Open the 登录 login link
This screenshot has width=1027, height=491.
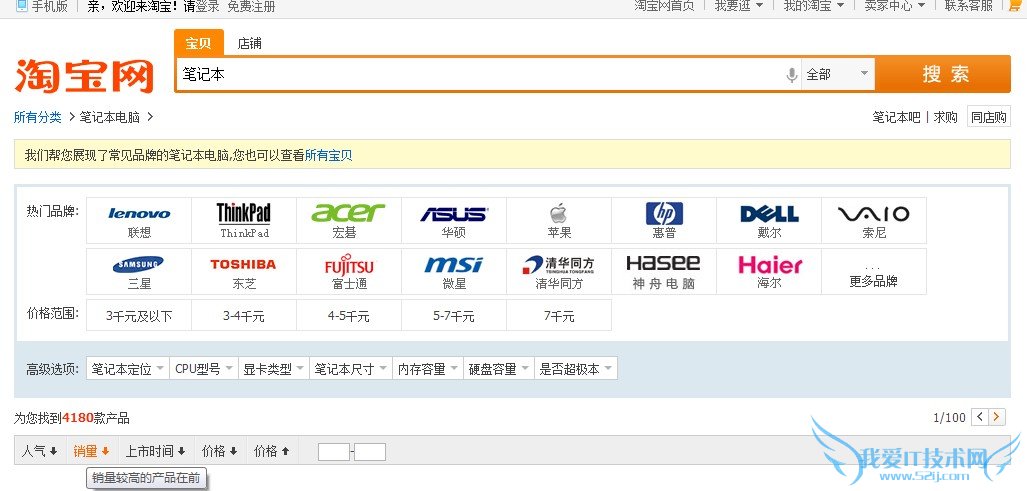click(x=208, y=7)
